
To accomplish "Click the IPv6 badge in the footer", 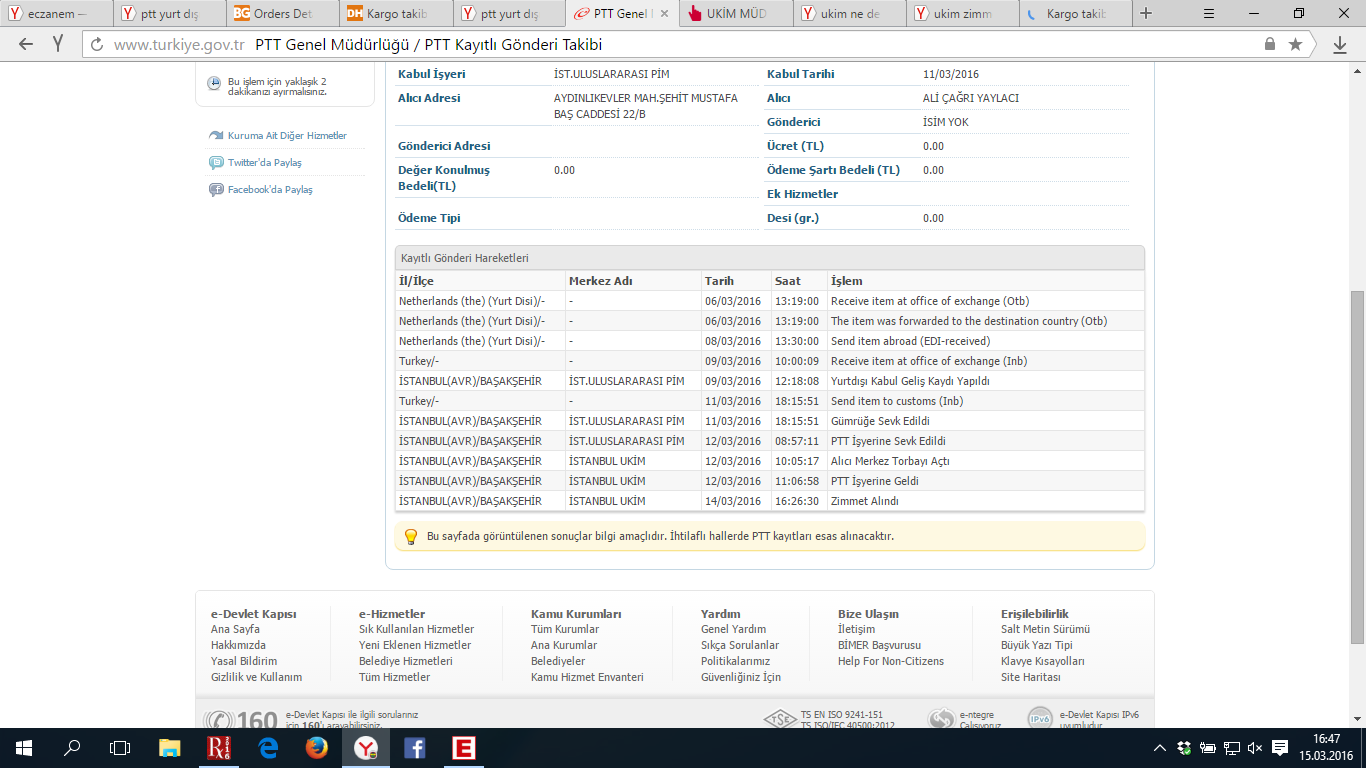I will point(1040,719).
